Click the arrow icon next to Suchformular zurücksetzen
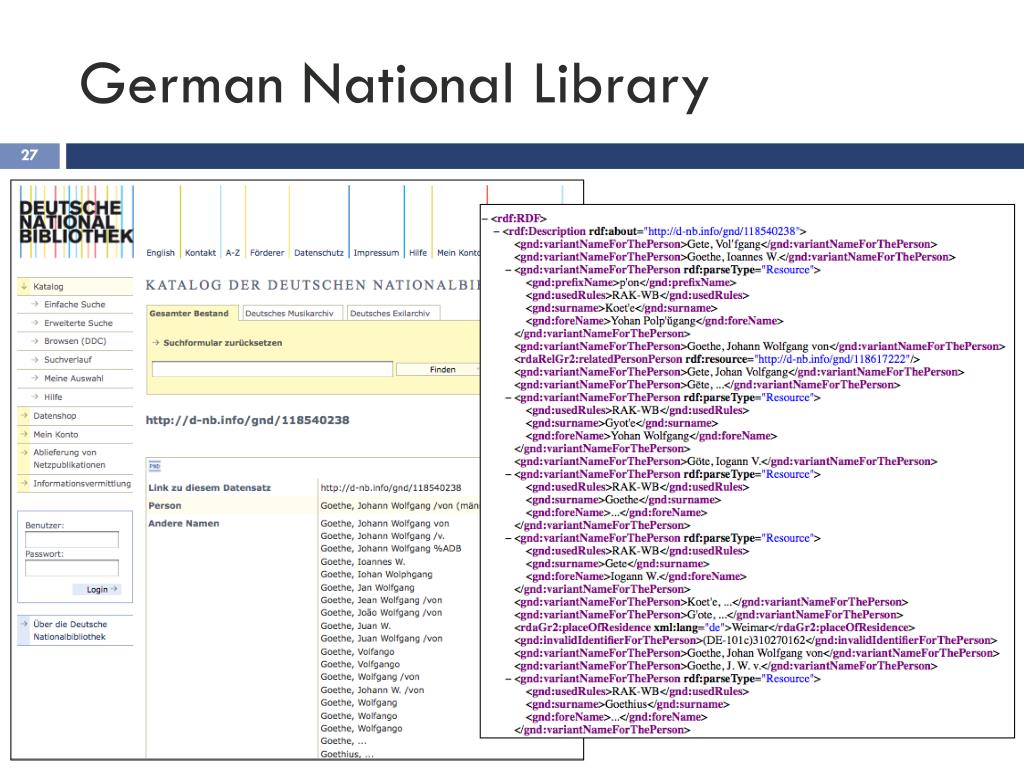The width and height of the screenshot is (1024, 768). point(156,343)
